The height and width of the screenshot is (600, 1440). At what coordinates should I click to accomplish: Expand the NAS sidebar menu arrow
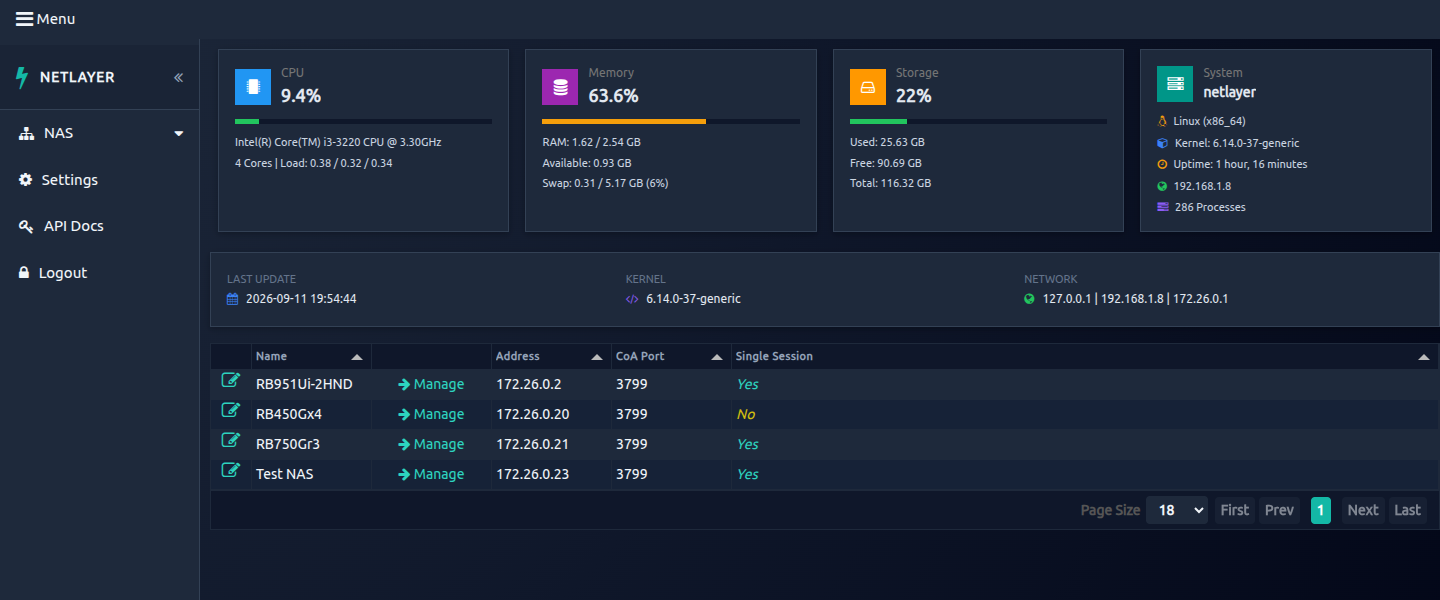tap(179, 134)
